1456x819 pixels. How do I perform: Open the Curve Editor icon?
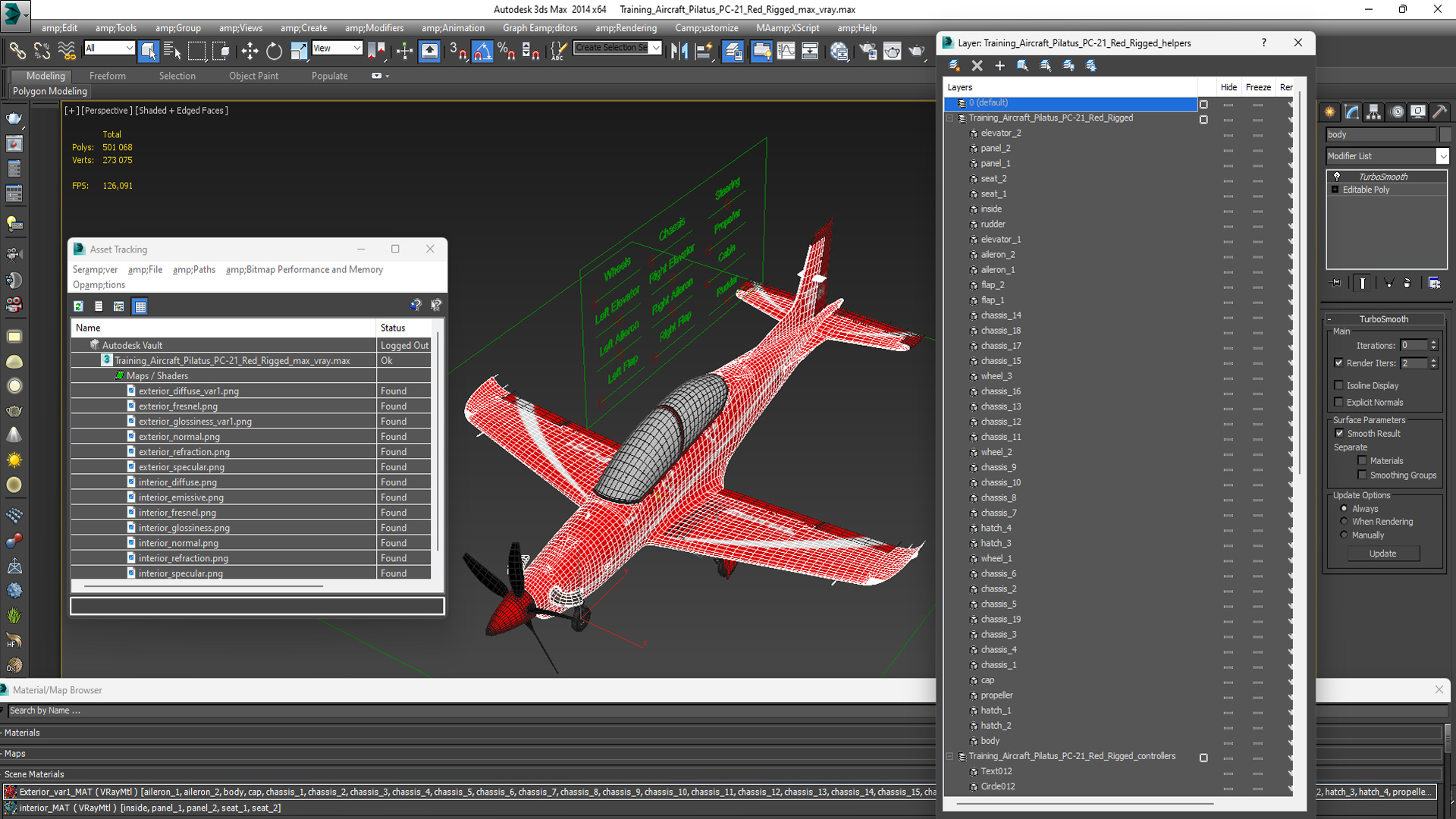pyautogui.click(x=786, y=51)
